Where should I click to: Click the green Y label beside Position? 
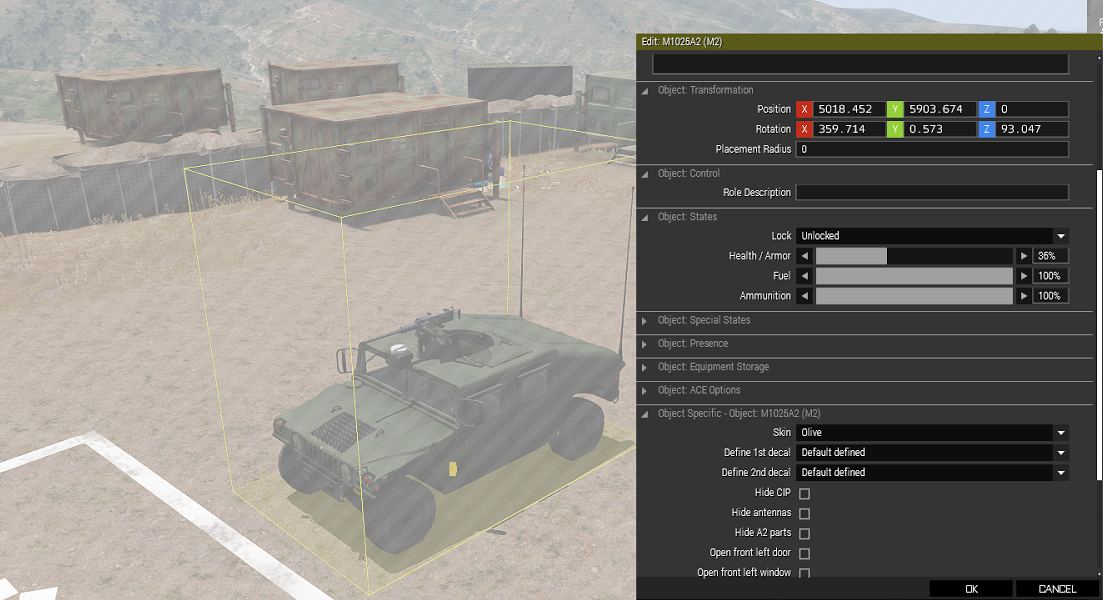tap(895, 109)
